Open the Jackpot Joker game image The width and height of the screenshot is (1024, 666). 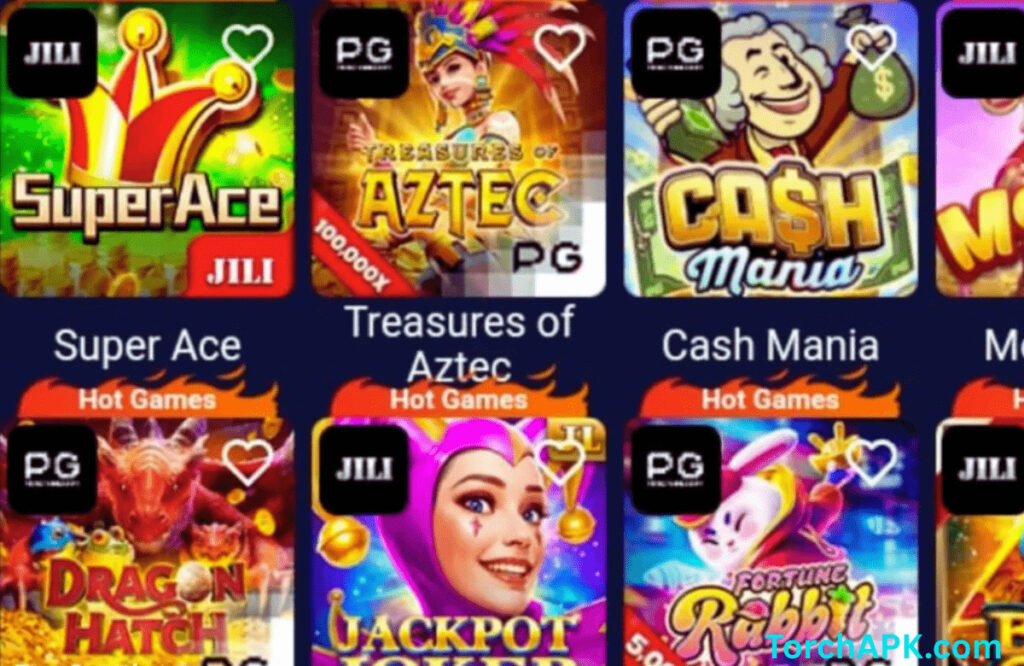coord(458,542)
